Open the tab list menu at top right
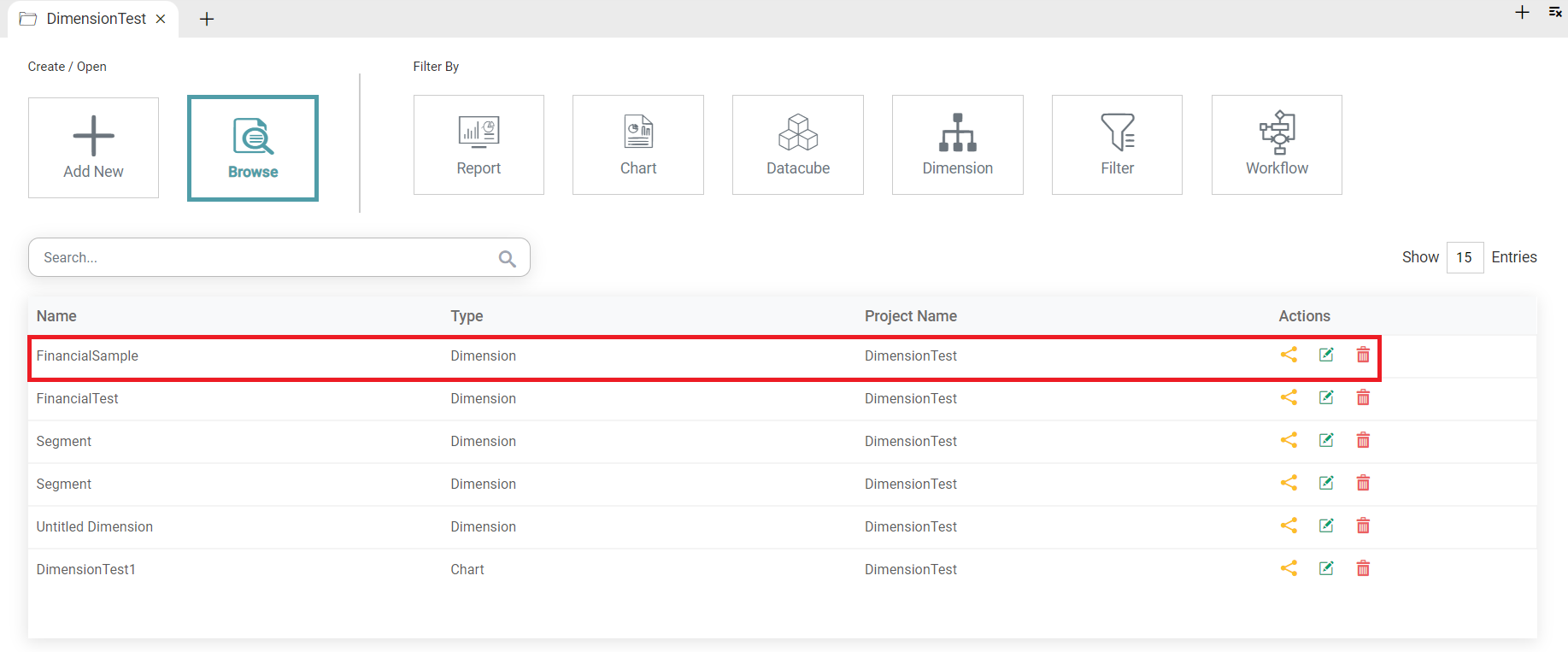 (x=1555, y=12)
